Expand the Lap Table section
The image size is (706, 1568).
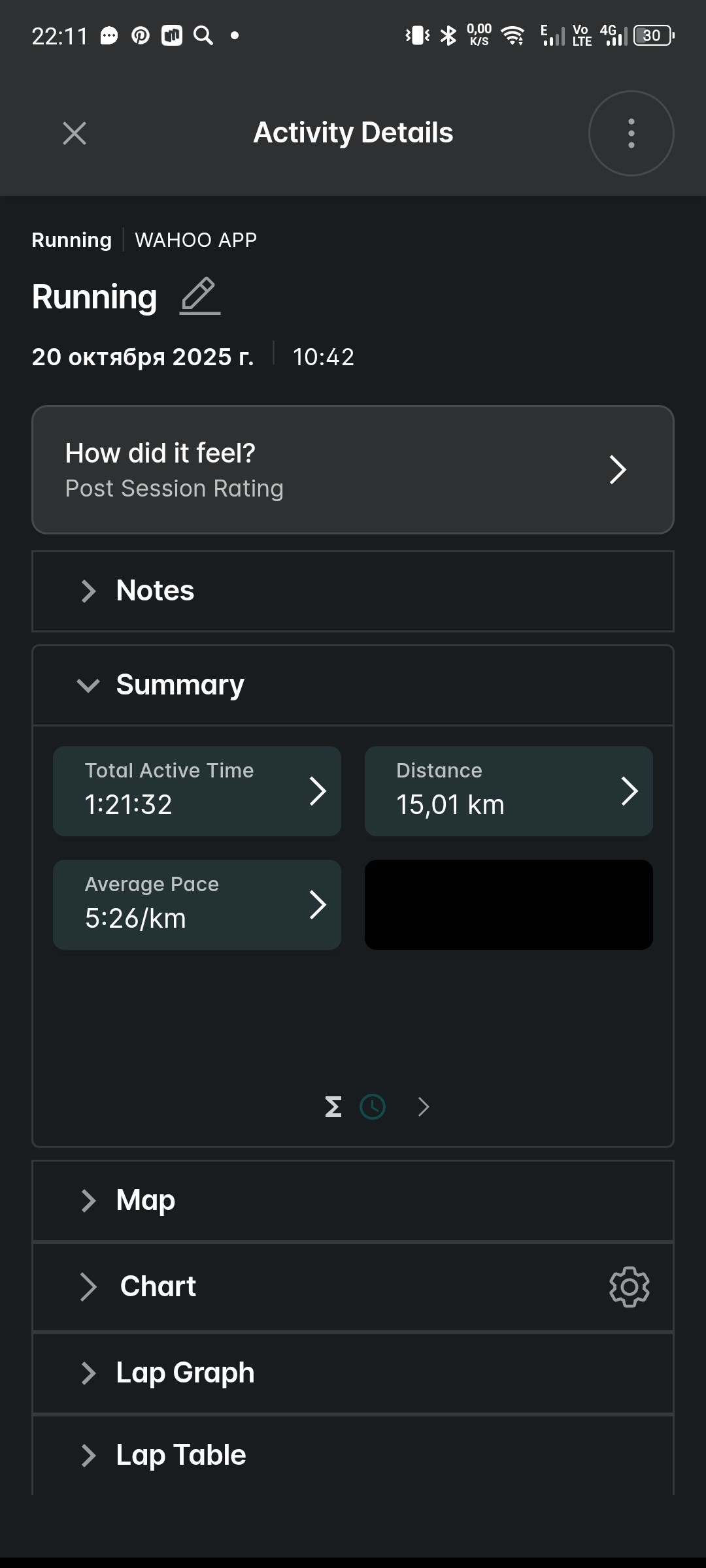click(x=353, y=1455)
